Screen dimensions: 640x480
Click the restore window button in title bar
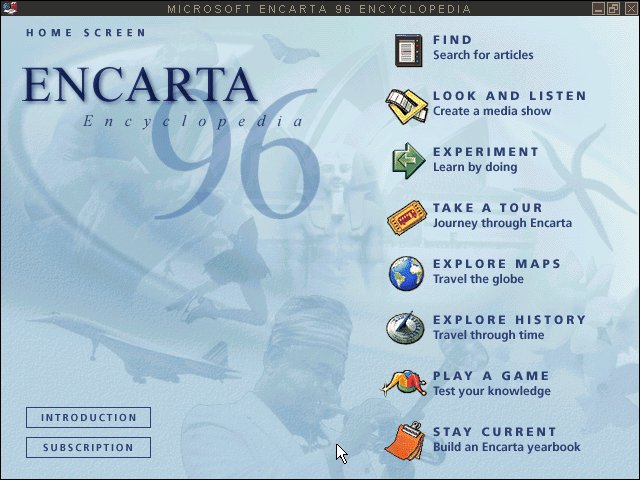coord(613,8)
